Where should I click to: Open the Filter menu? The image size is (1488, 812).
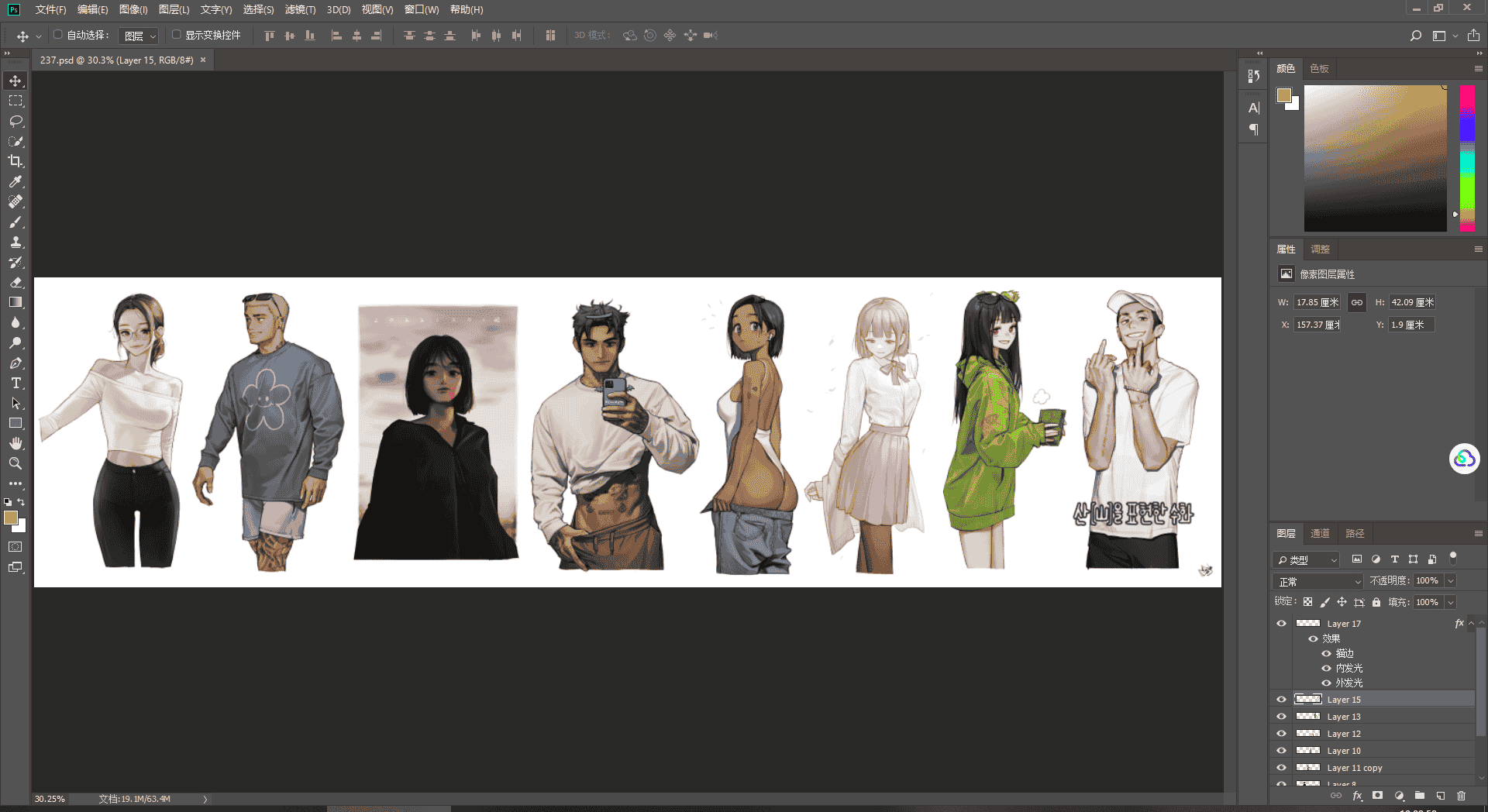[300, 9]
